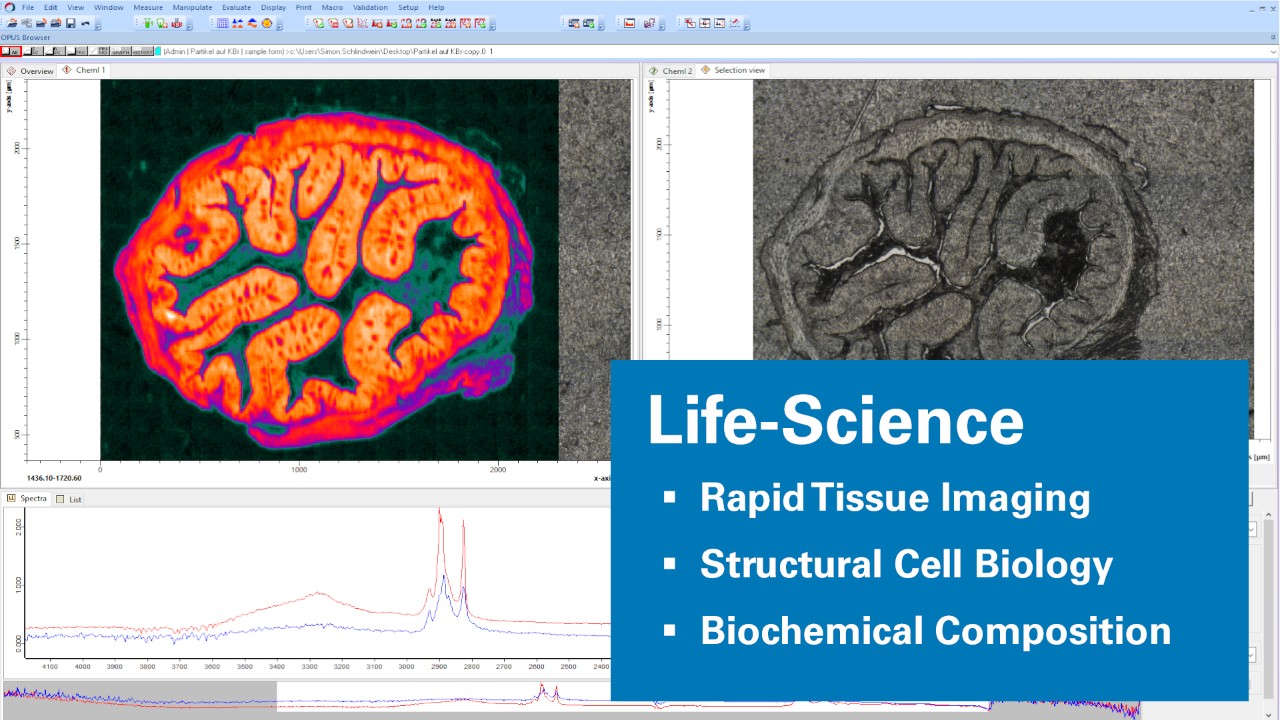This screenshot has height=720, width=1280.
Task: Switch to the Chemi 1 tab
Action: (x=84, y=71)
